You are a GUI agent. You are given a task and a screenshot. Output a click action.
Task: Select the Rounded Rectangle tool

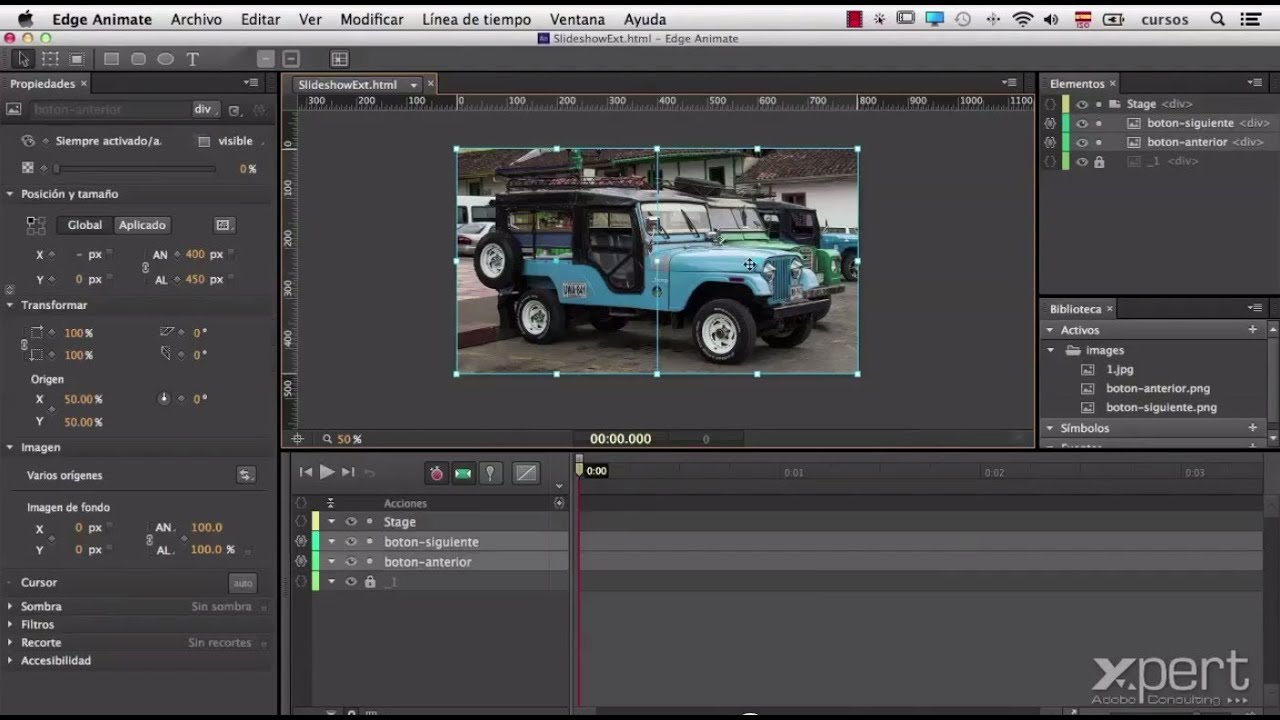coord(138,59)
